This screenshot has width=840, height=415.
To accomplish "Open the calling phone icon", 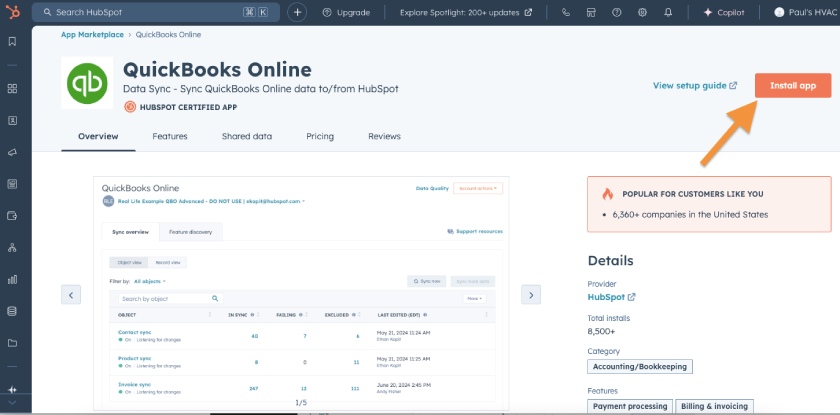I will tap(566, 12).
